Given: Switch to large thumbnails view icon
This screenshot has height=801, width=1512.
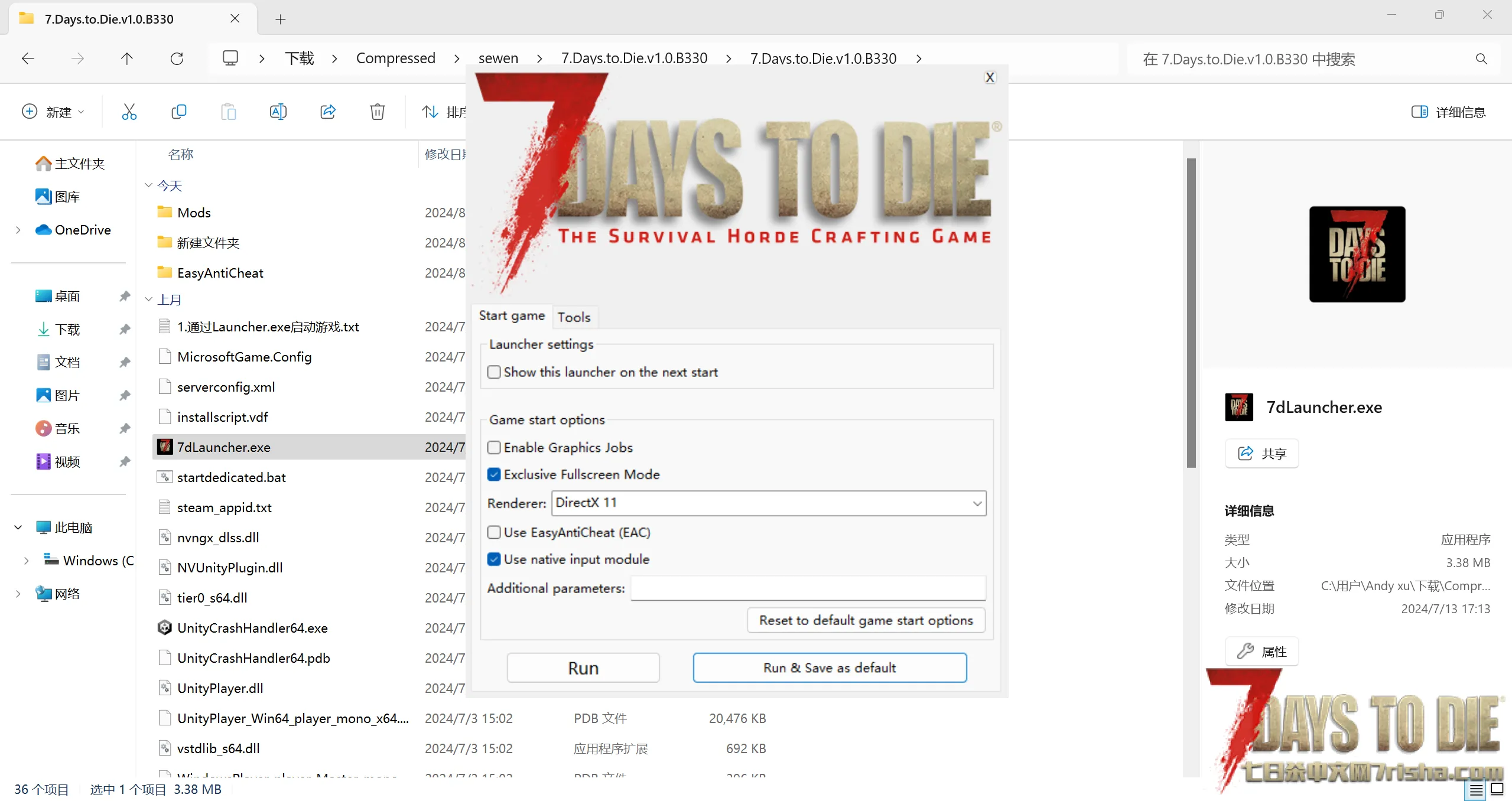Looking at the screenshot, I should point(1497,789).
